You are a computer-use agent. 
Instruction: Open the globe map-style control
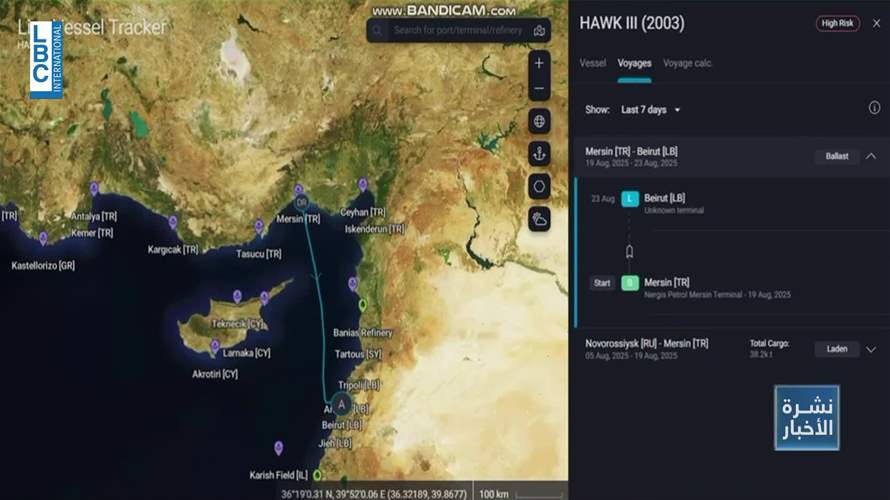pos(539,121)
